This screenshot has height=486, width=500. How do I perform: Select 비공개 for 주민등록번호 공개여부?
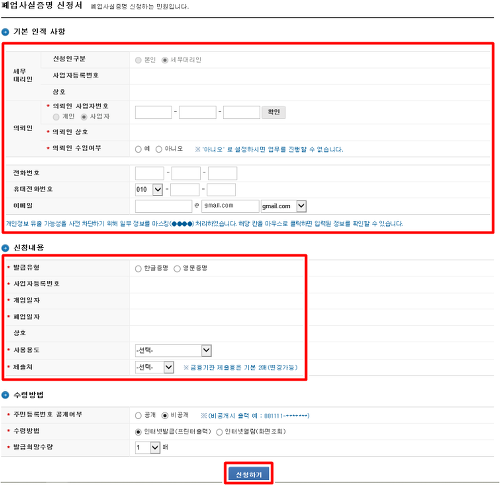(165, 416)
